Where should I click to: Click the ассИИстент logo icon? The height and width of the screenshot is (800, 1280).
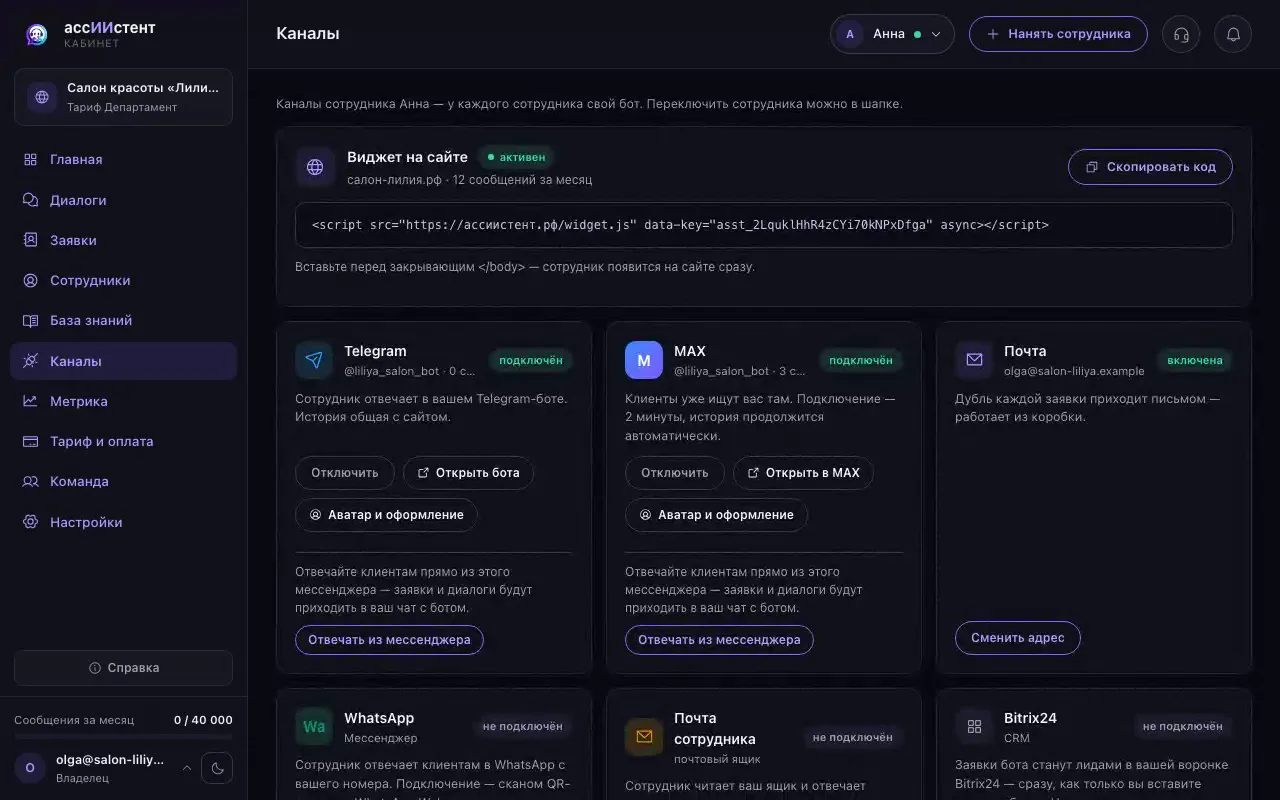tap(37, 35)
